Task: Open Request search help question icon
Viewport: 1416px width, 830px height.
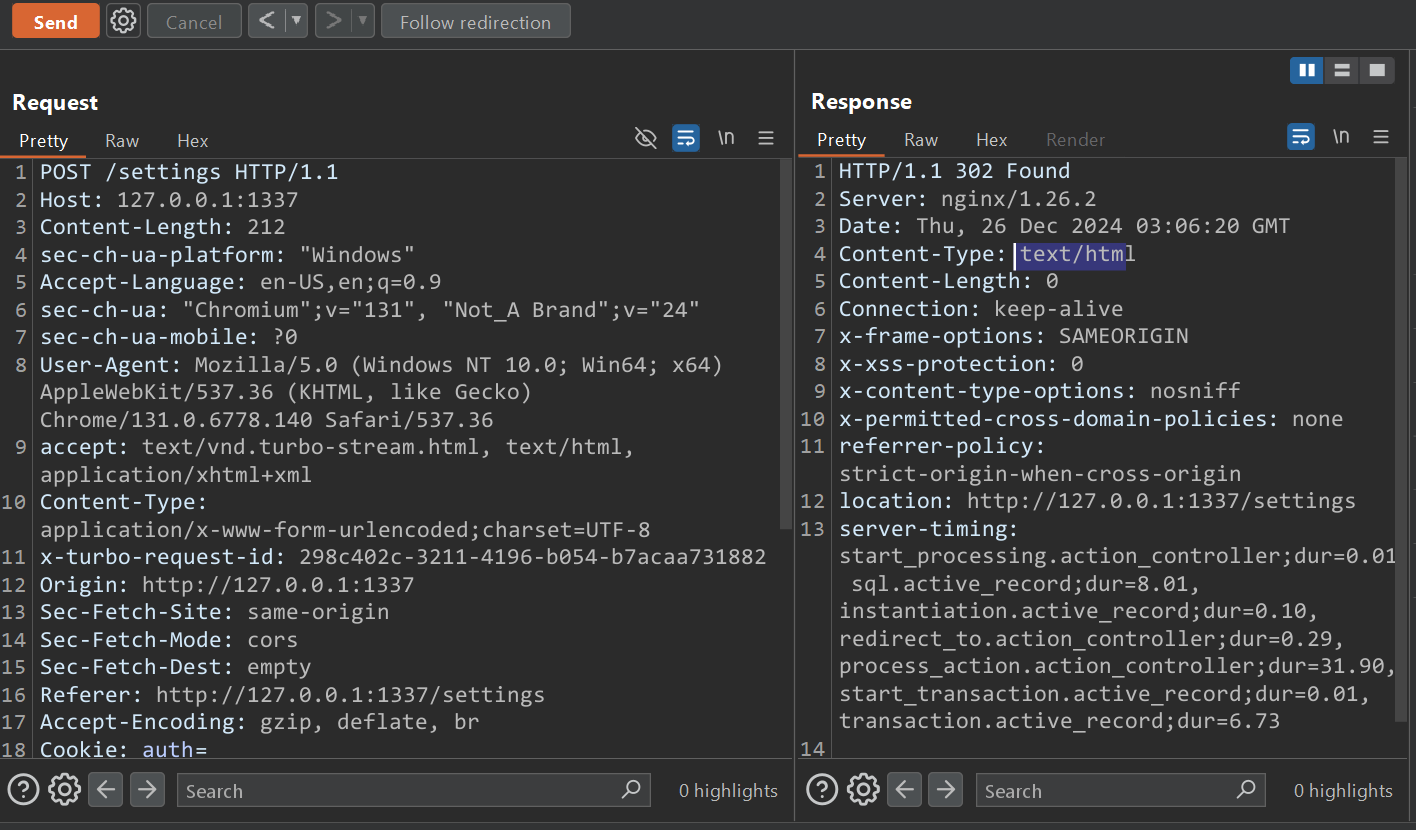Action: [23, 790]
